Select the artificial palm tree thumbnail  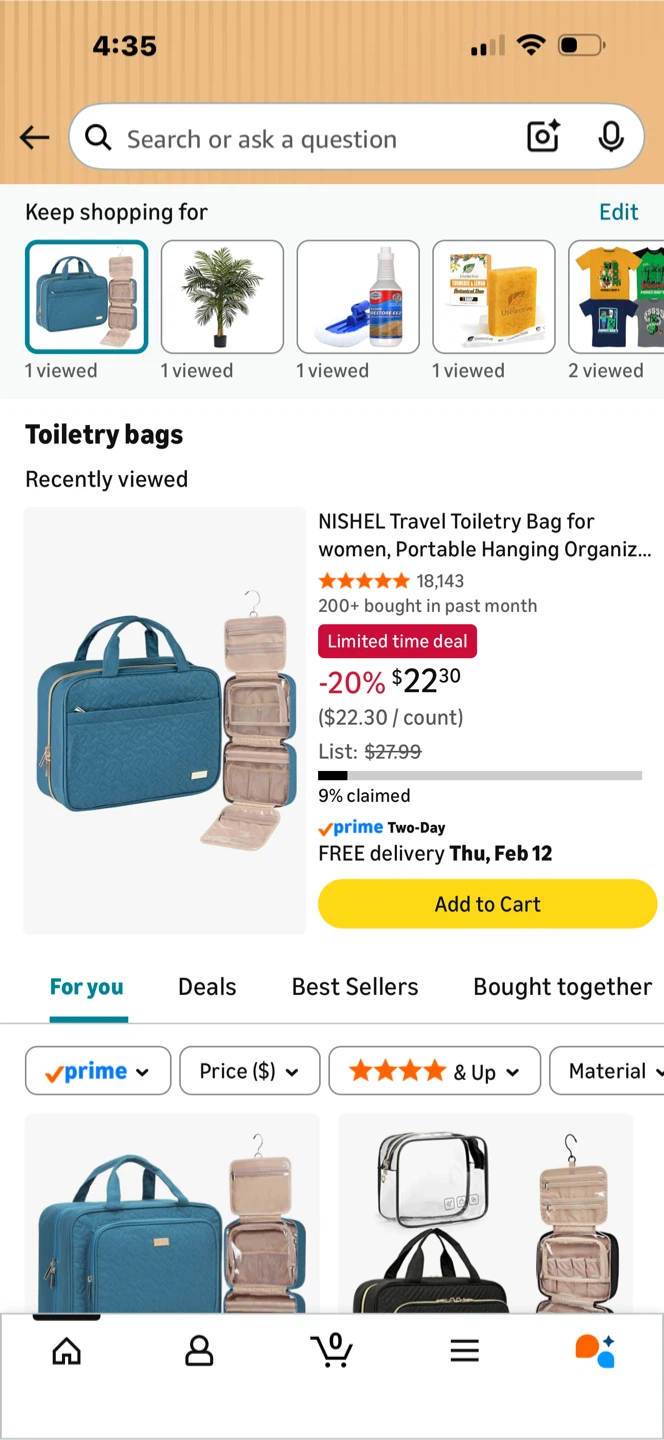(222, 297)
